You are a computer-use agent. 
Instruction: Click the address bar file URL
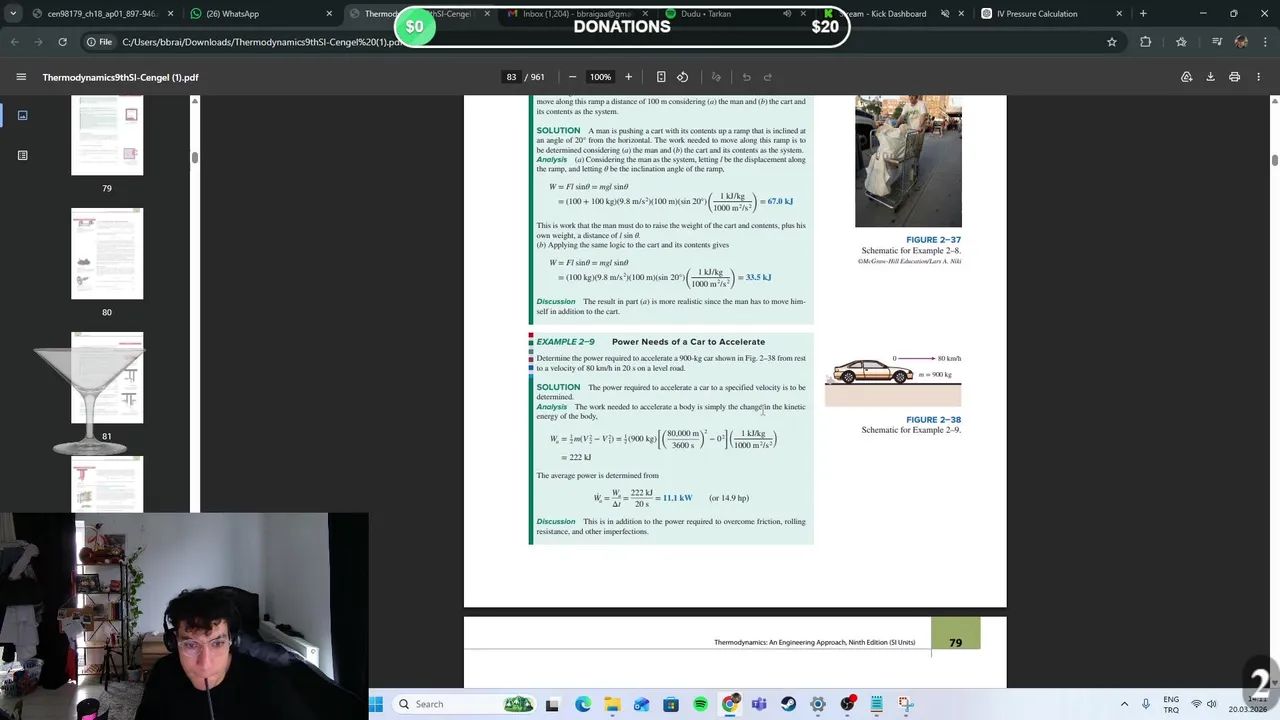[262, 42]
